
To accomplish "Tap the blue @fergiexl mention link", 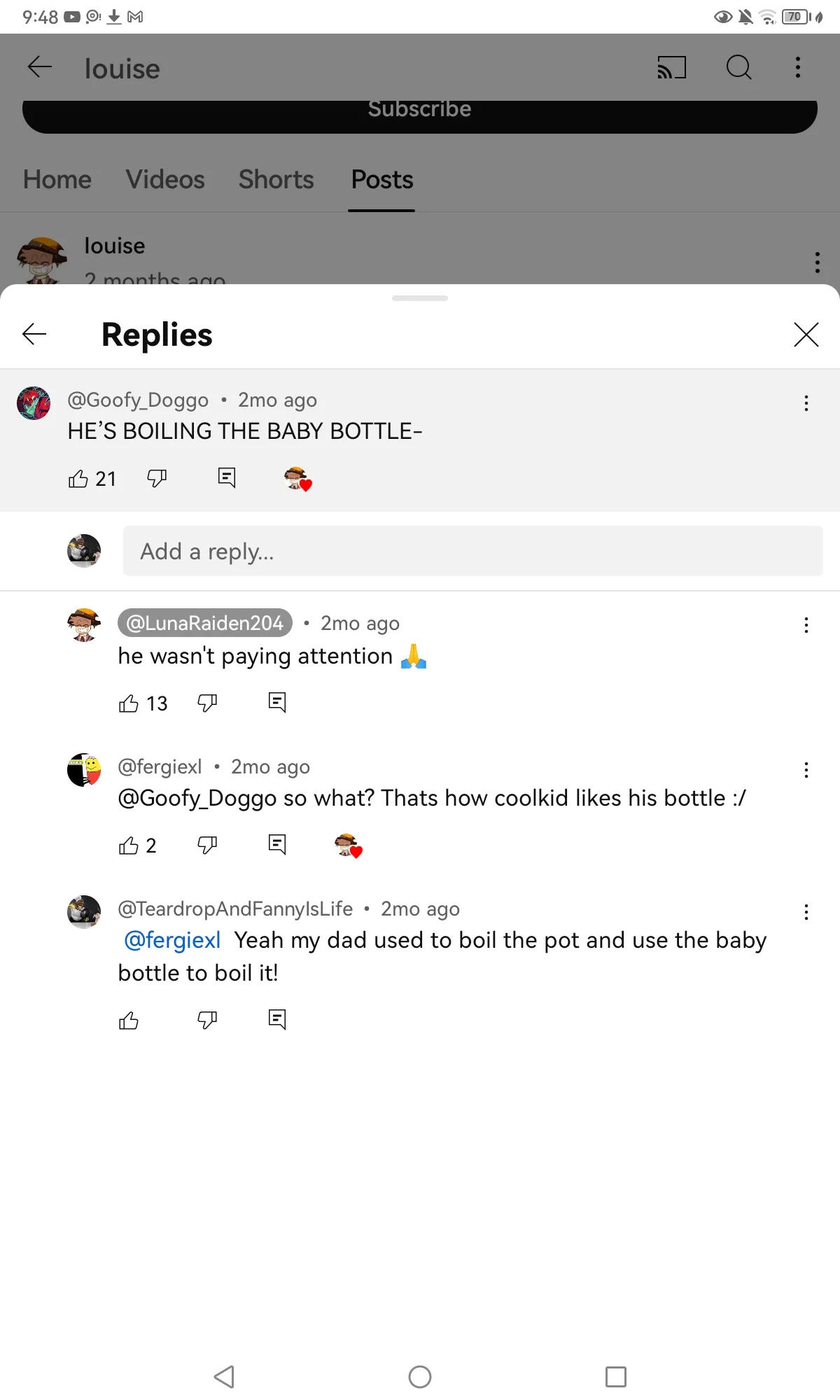I will pos(172,940).
